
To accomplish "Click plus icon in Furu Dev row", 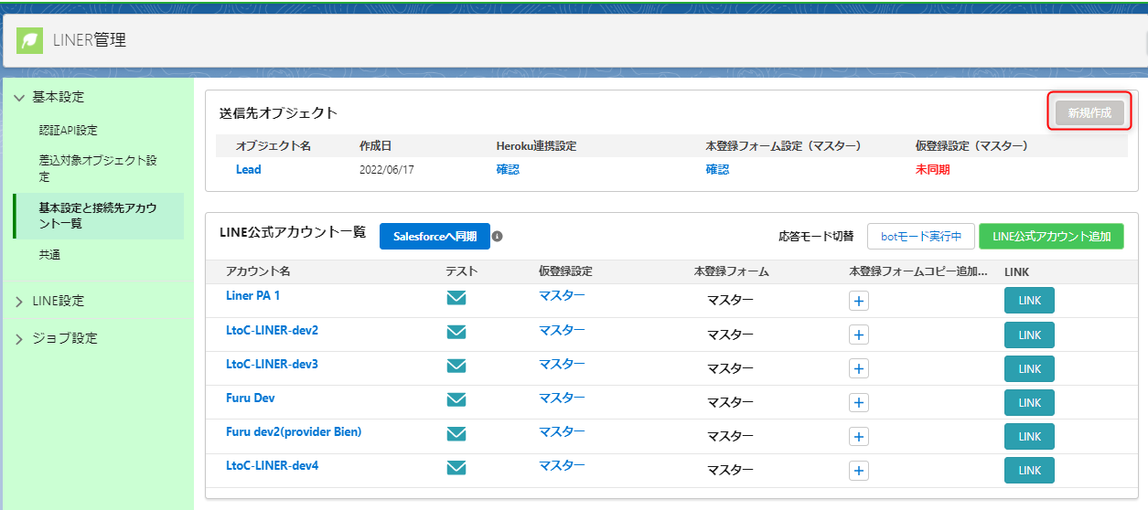I will pyautogui.click(x=859, y=402).
